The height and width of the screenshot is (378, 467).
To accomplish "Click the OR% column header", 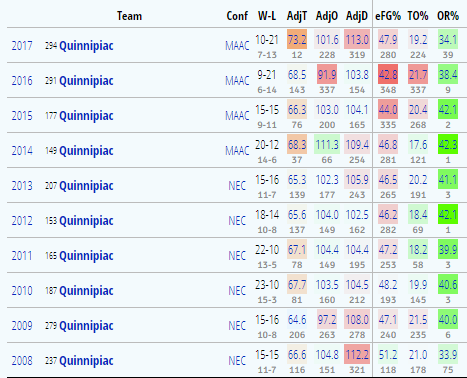I will 448,16.
